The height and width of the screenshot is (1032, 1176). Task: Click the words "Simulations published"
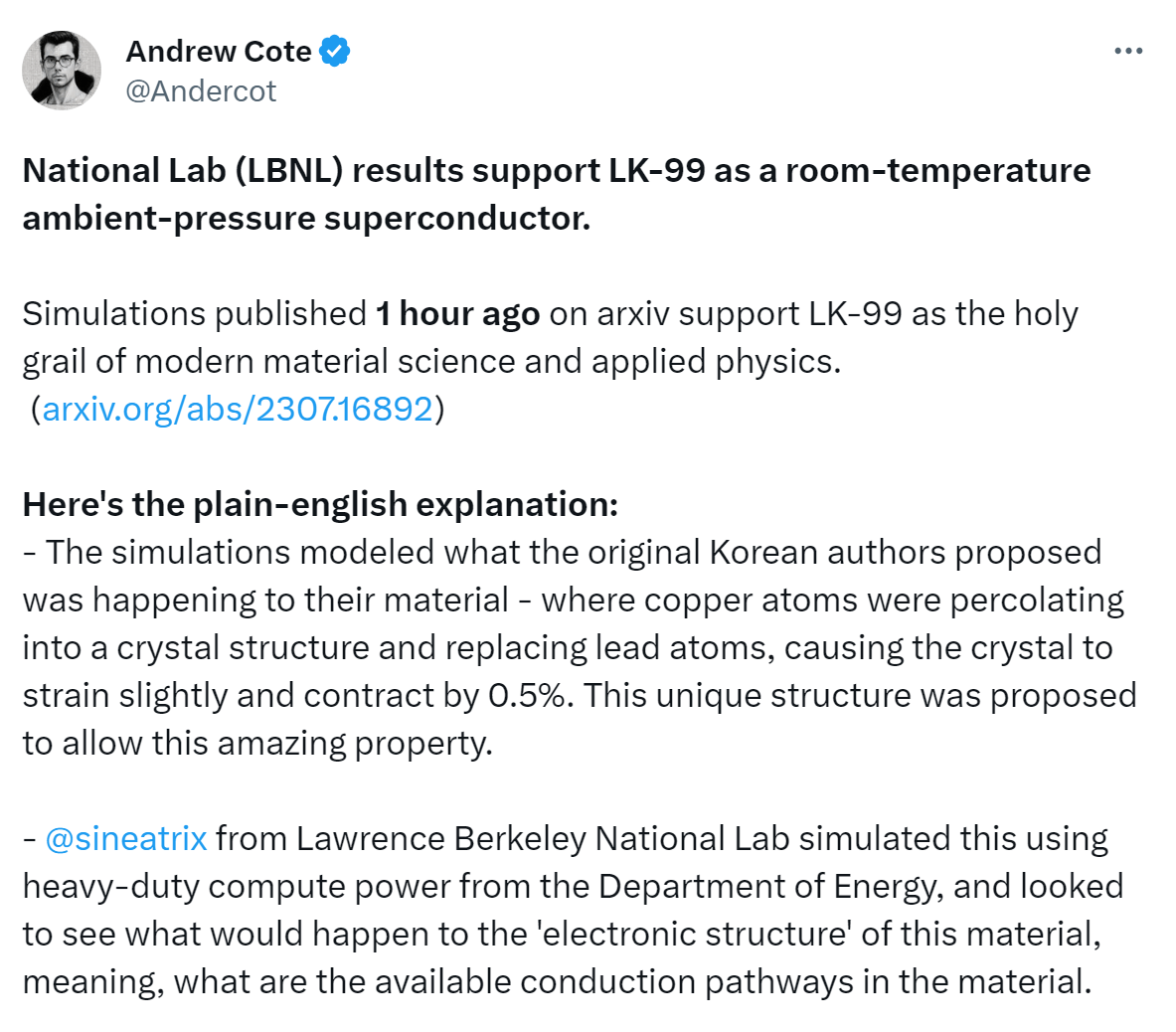[x=195, y=313]
